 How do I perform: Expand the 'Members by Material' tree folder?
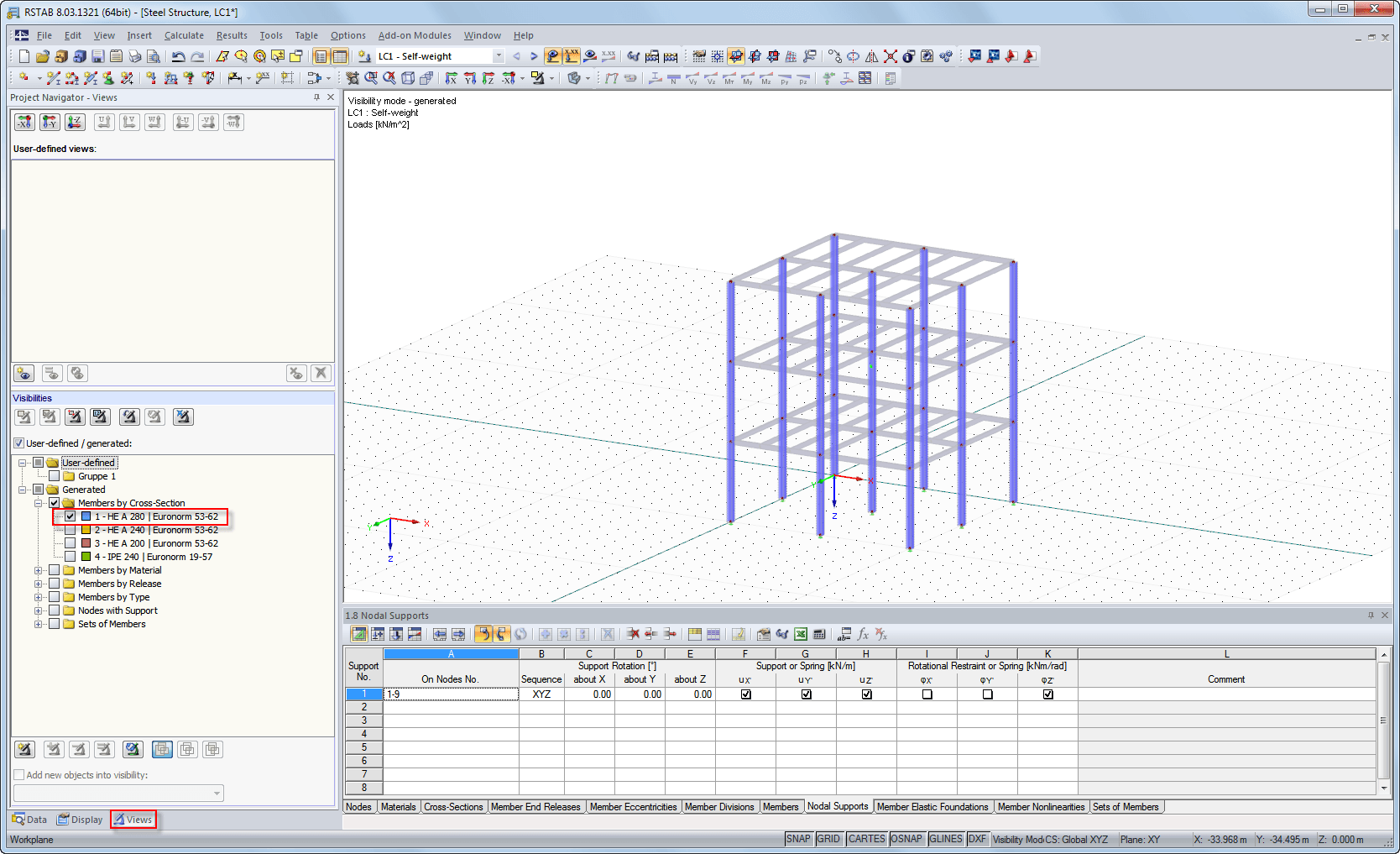pos(38,570)
